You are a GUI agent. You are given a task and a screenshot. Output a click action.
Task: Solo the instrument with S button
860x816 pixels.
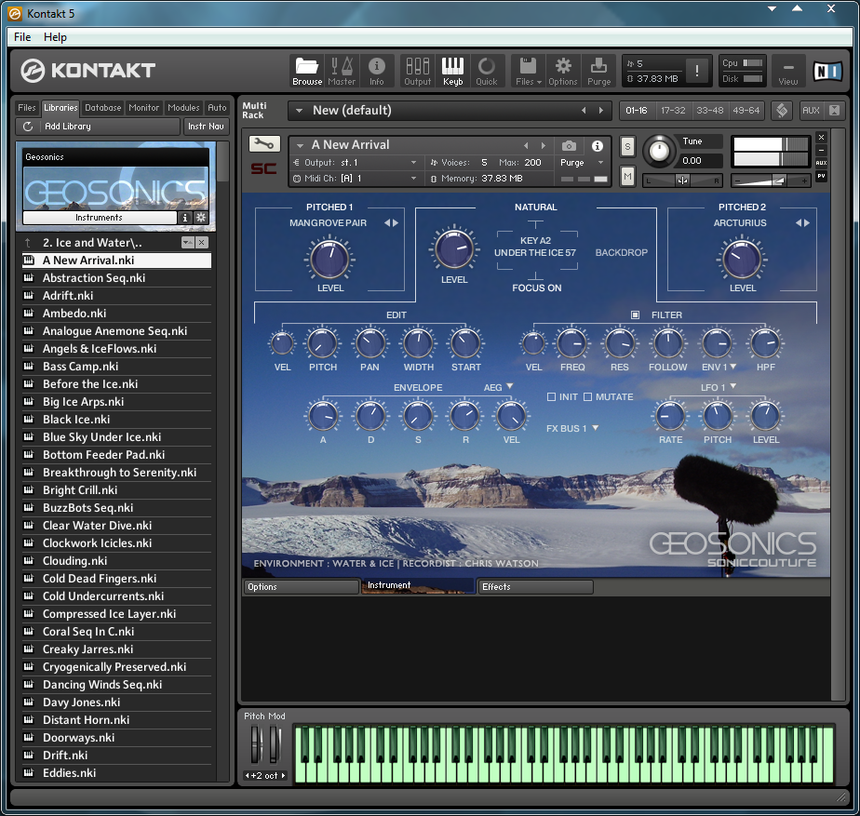(627, 146)
